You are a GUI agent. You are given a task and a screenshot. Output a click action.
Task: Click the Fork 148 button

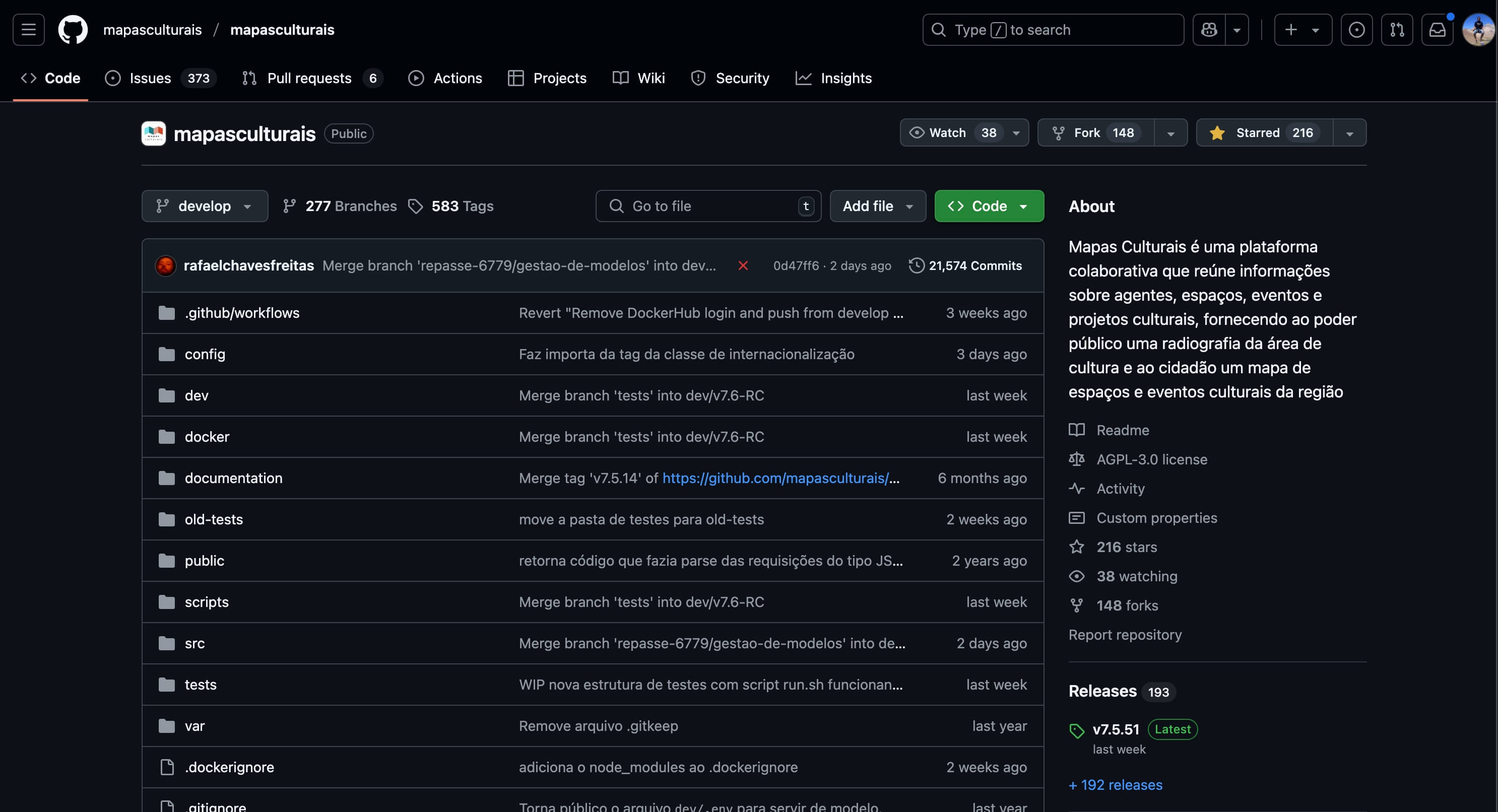click(1095, 132)
